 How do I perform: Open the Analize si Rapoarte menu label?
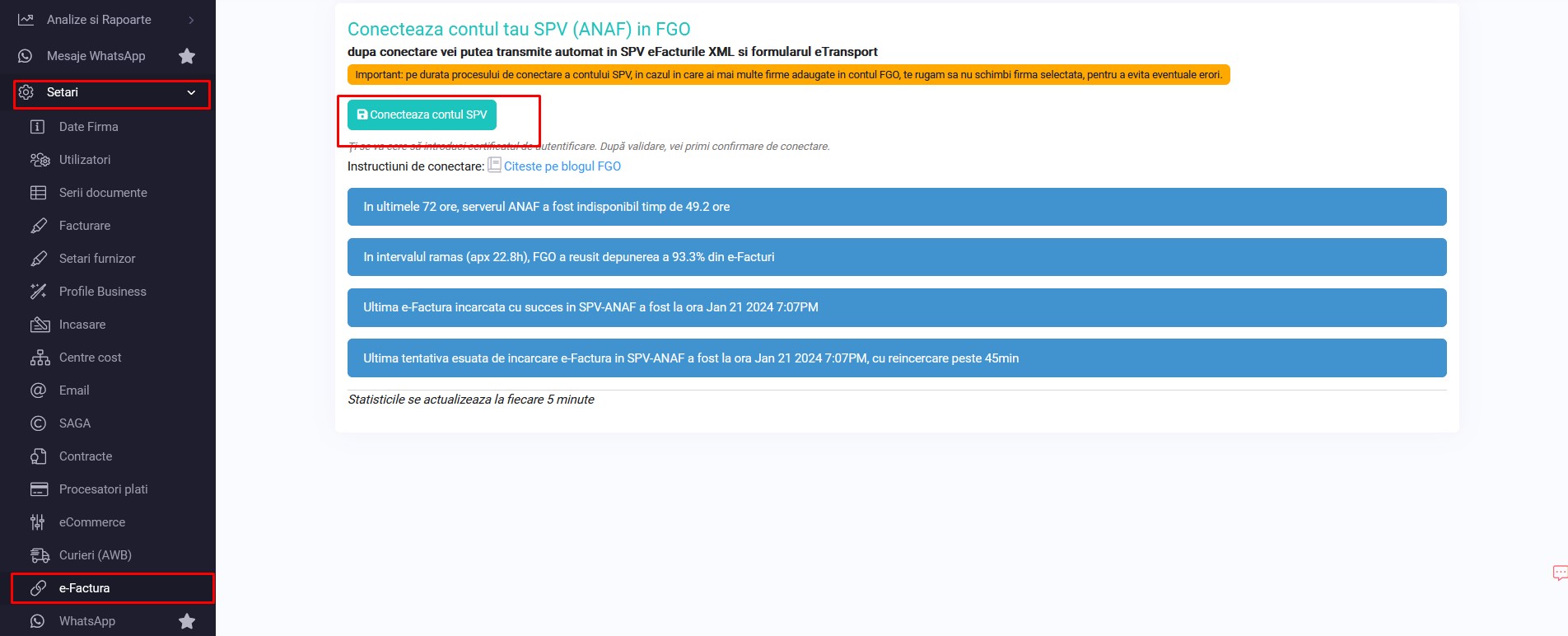(x=99, y=20)
